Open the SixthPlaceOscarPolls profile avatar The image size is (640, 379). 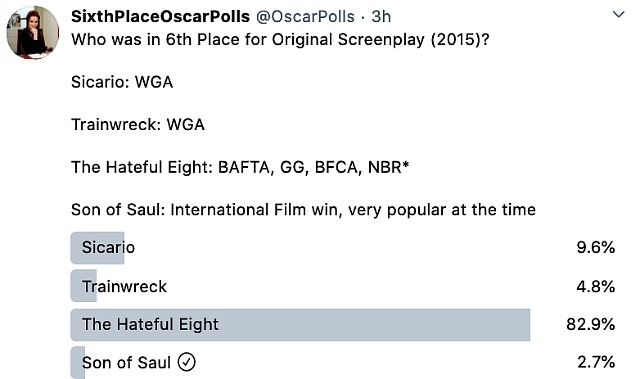coord(33,32)
